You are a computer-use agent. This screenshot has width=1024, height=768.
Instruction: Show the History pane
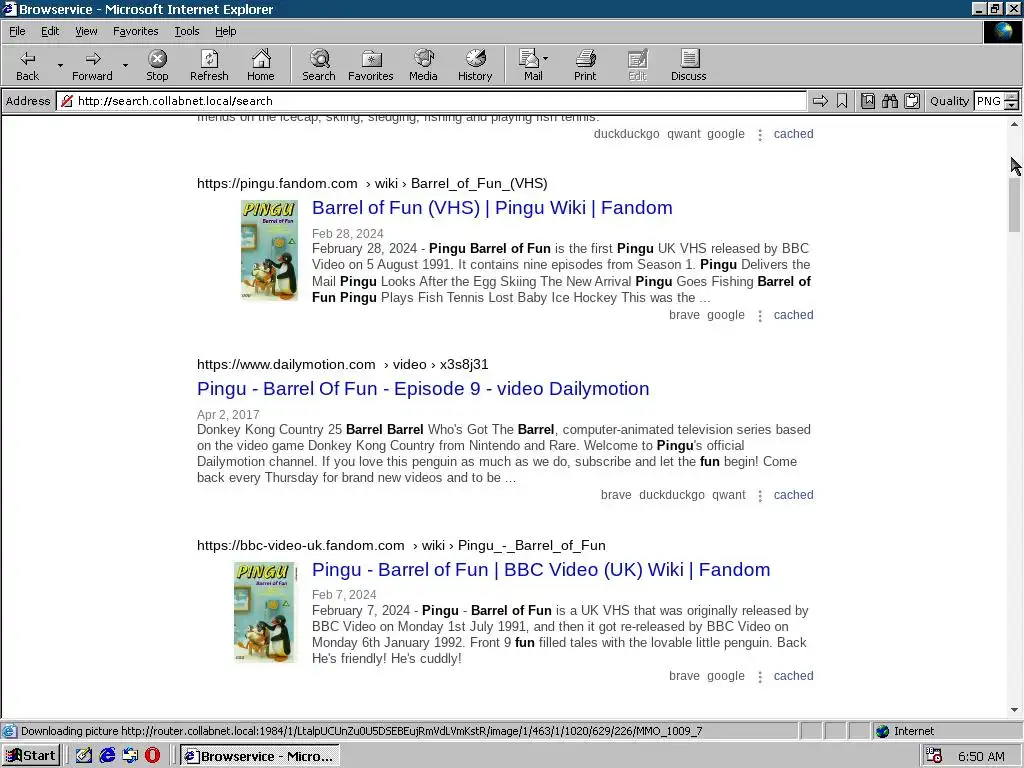(475, 65)
